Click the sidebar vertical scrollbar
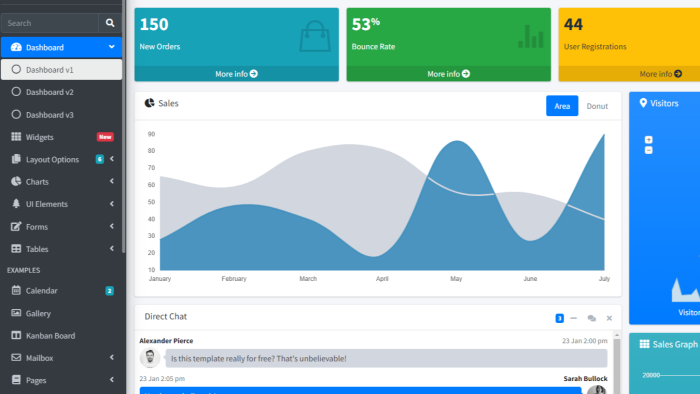 click(124, 127)
